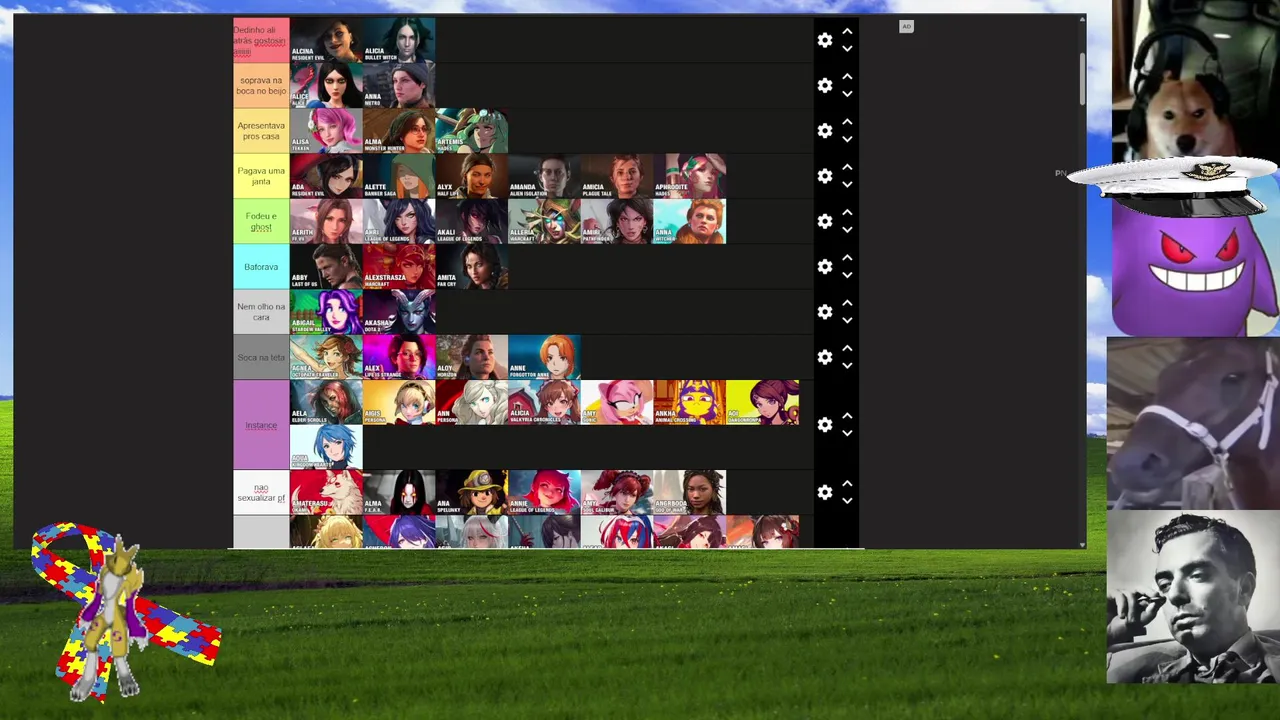Open settings gear for 'Baforava' tier

pos(825,266)
